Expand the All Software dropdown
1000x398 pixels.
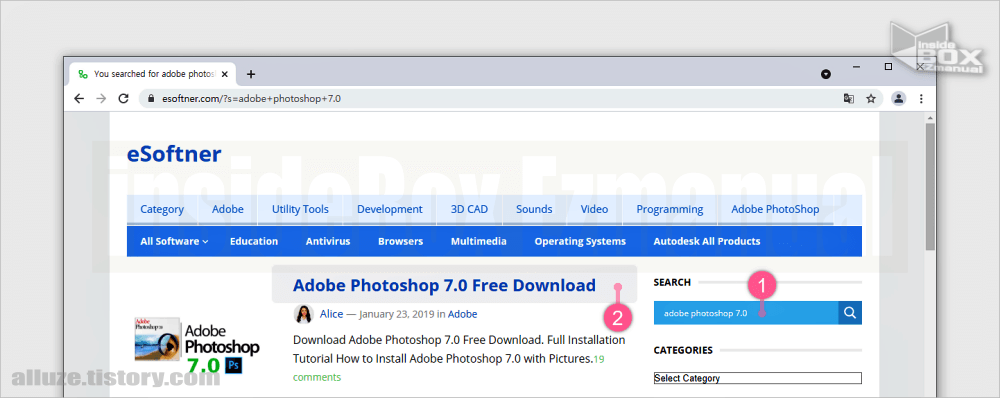coord(174,241)
